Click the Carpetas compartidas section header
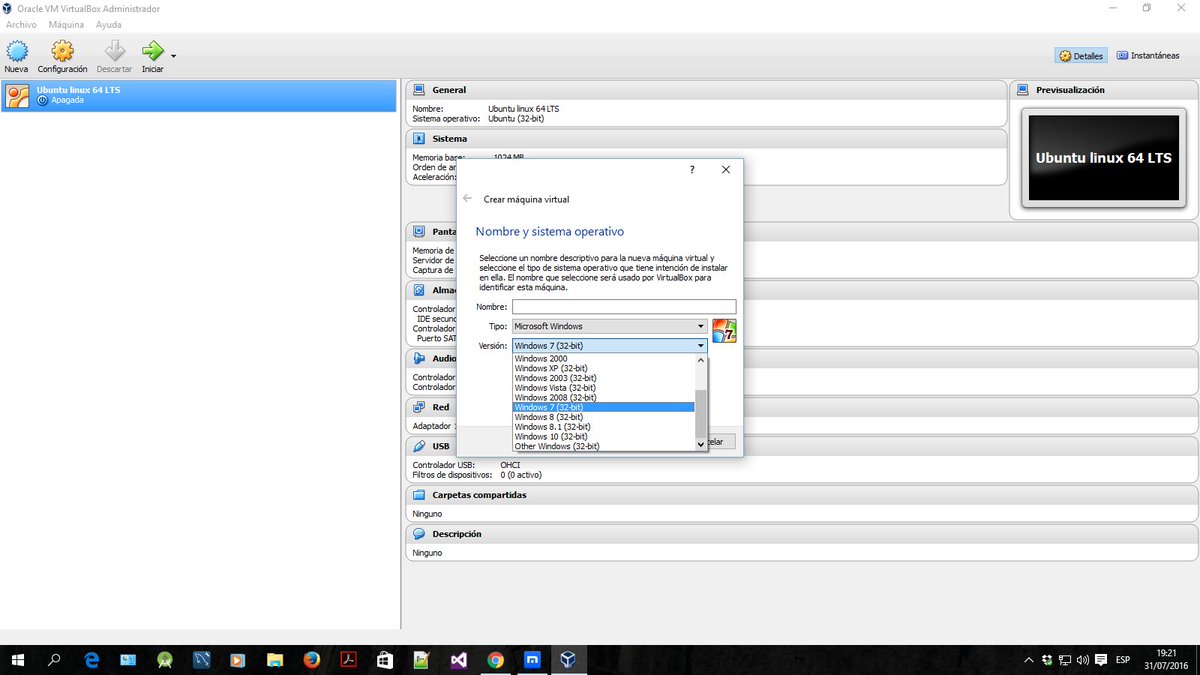The height and width of the screenshot is (675, 1200). click(803, 495)
